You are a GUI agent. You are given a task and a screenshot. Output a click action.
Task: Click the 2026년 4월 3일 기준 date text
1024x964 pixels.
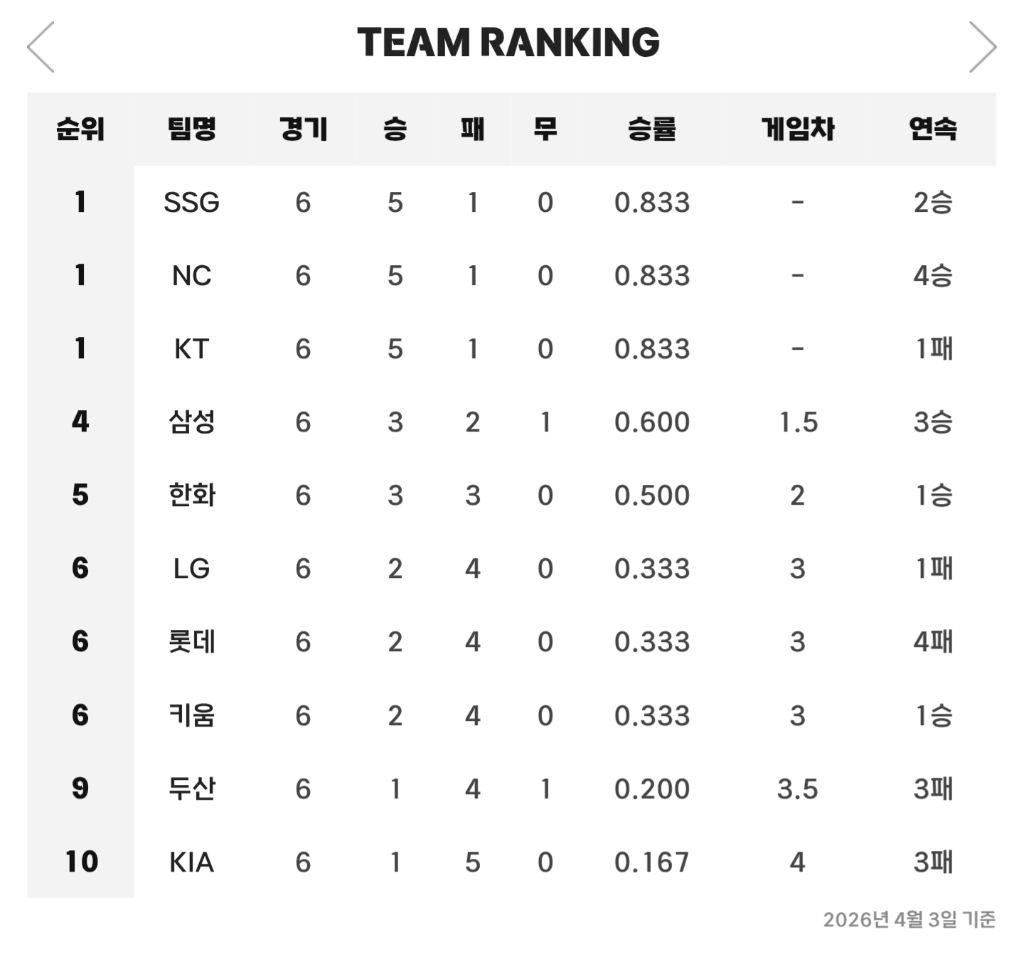point(908,920)
